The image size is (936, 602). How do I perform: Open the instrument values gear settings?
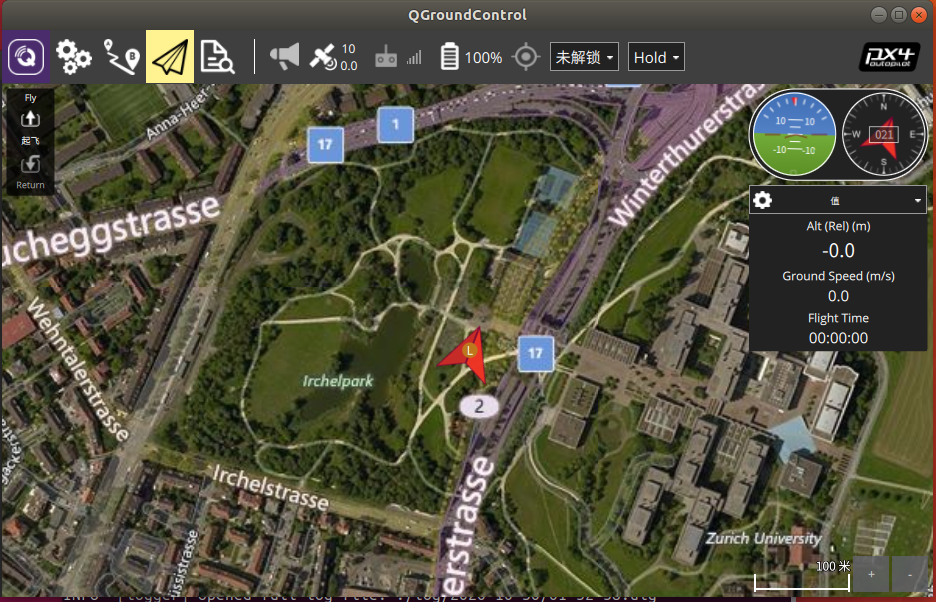coord(762,199)
